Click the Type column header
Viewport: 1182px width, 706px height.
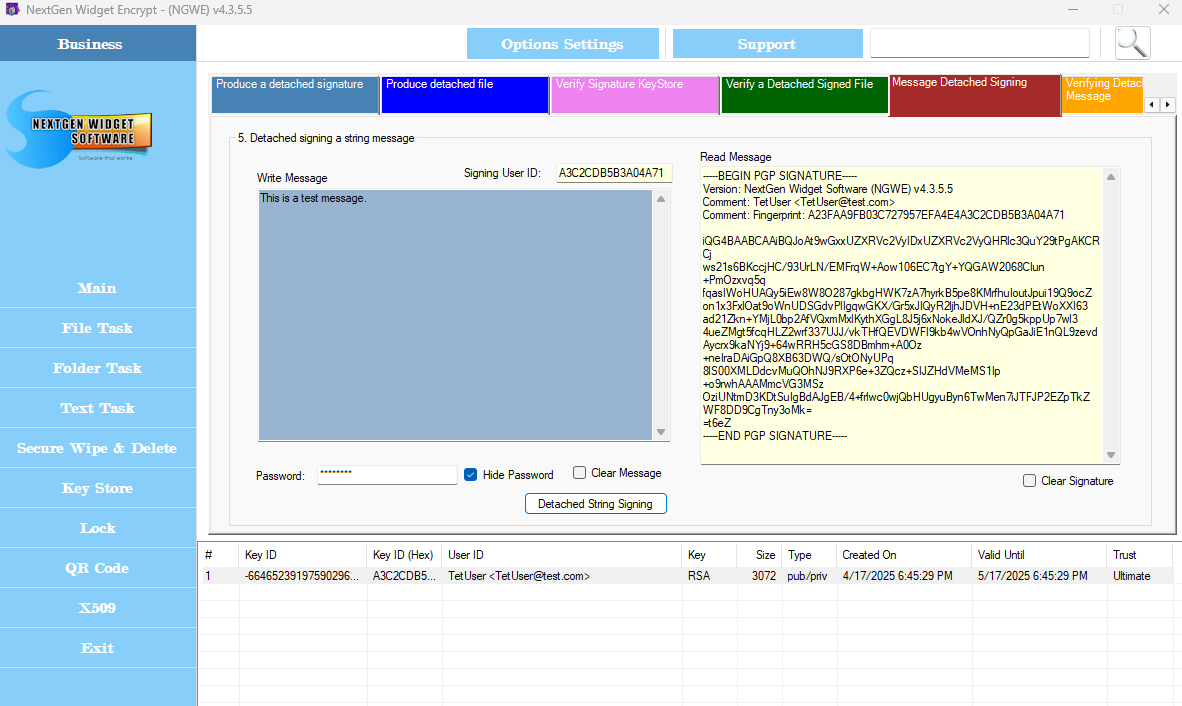pos(810,555)
